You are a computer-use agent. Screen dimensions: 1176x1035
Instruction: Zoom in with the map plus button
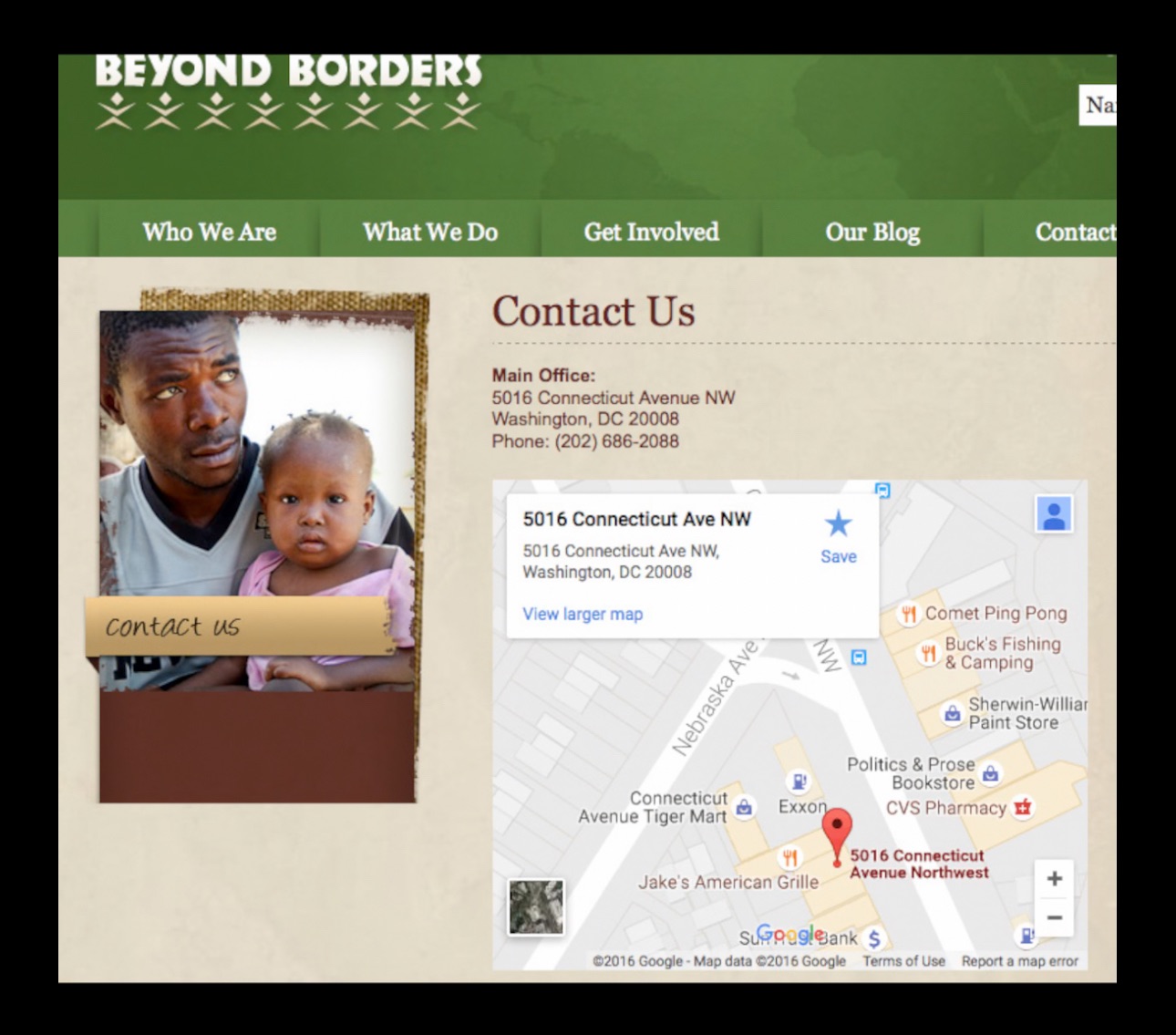pos(1054,878)
